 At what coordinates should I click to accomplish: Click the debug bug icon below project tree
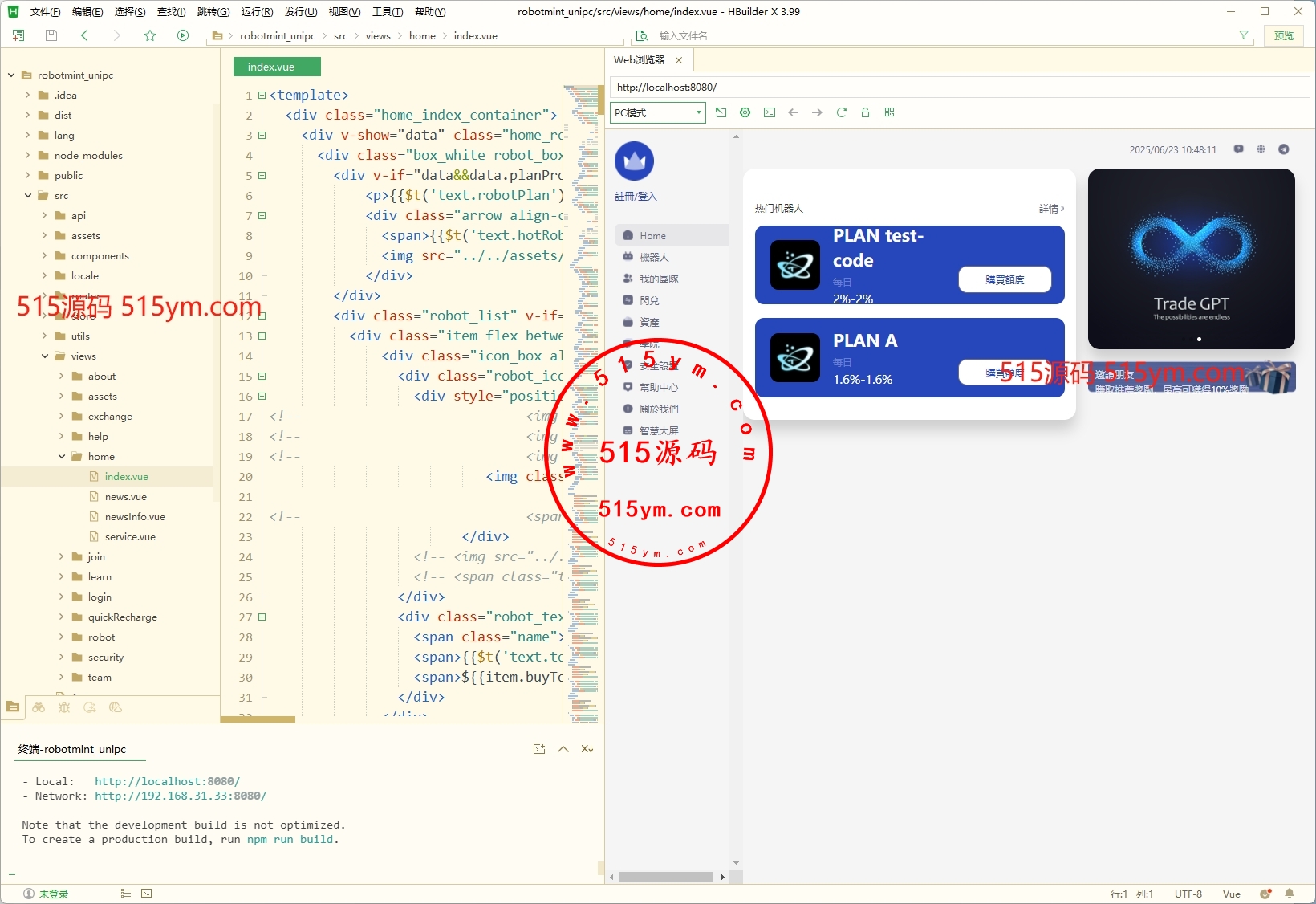pyautogui.click(x=64, y=707)
